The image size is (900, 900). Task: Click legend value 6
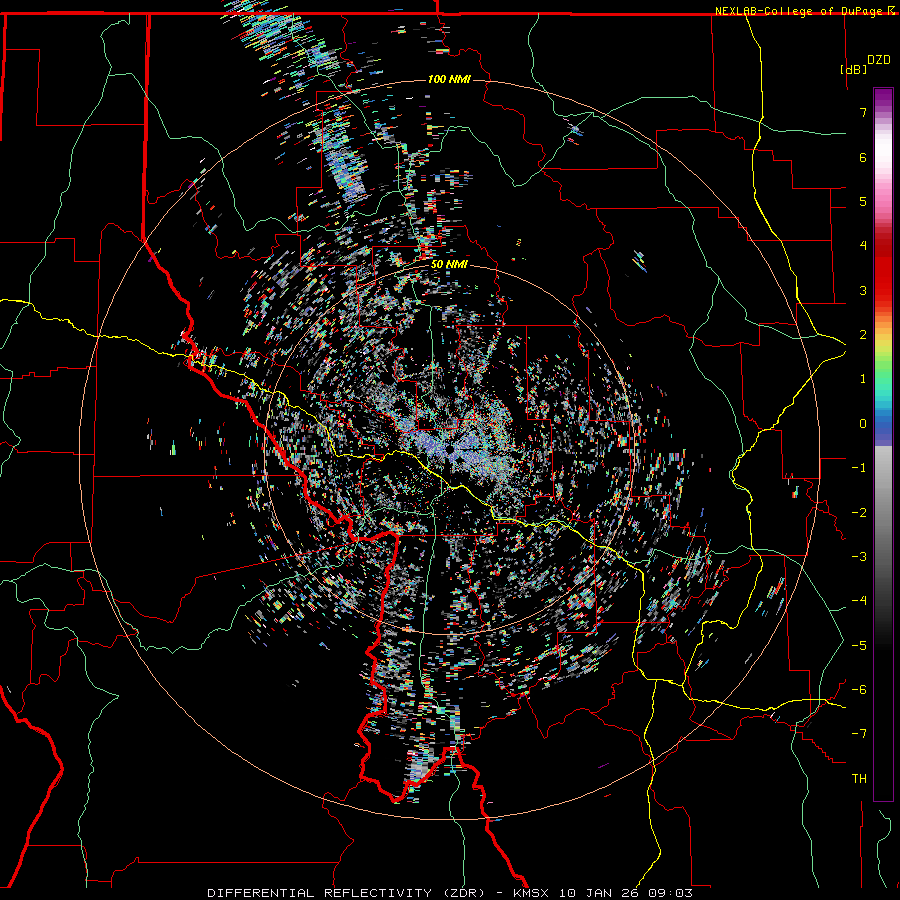[863, 157]
